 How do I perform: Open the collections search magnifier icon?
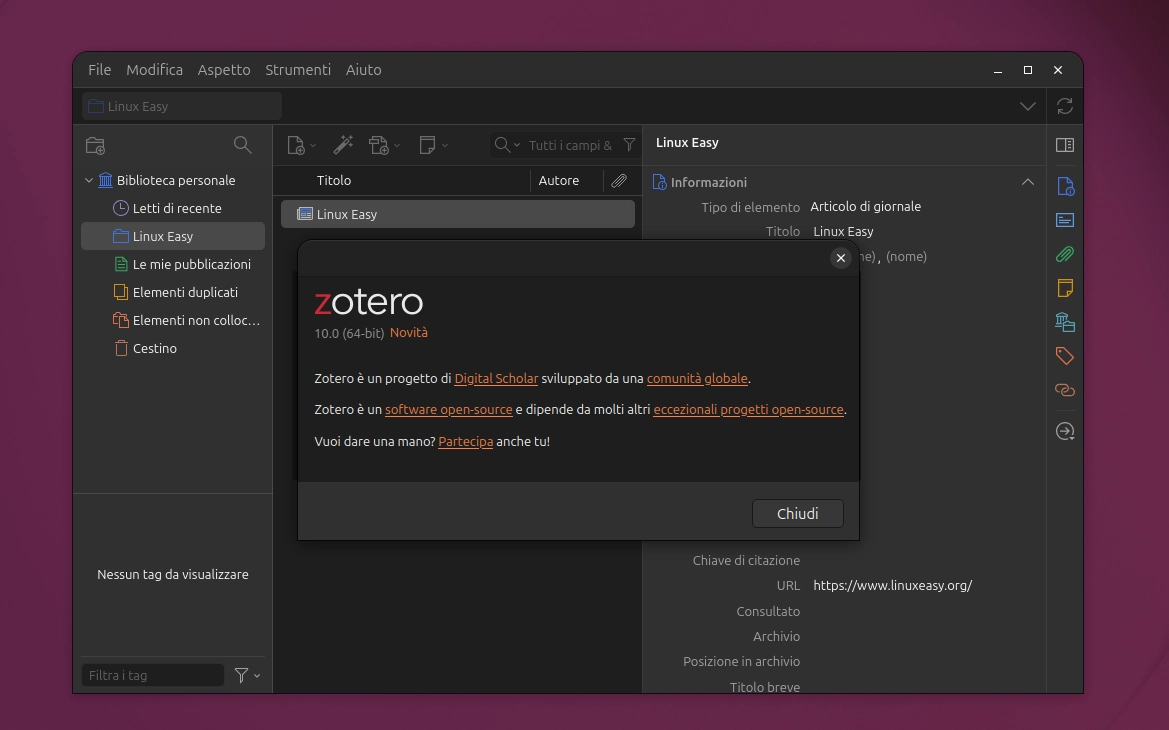(242, 145)
